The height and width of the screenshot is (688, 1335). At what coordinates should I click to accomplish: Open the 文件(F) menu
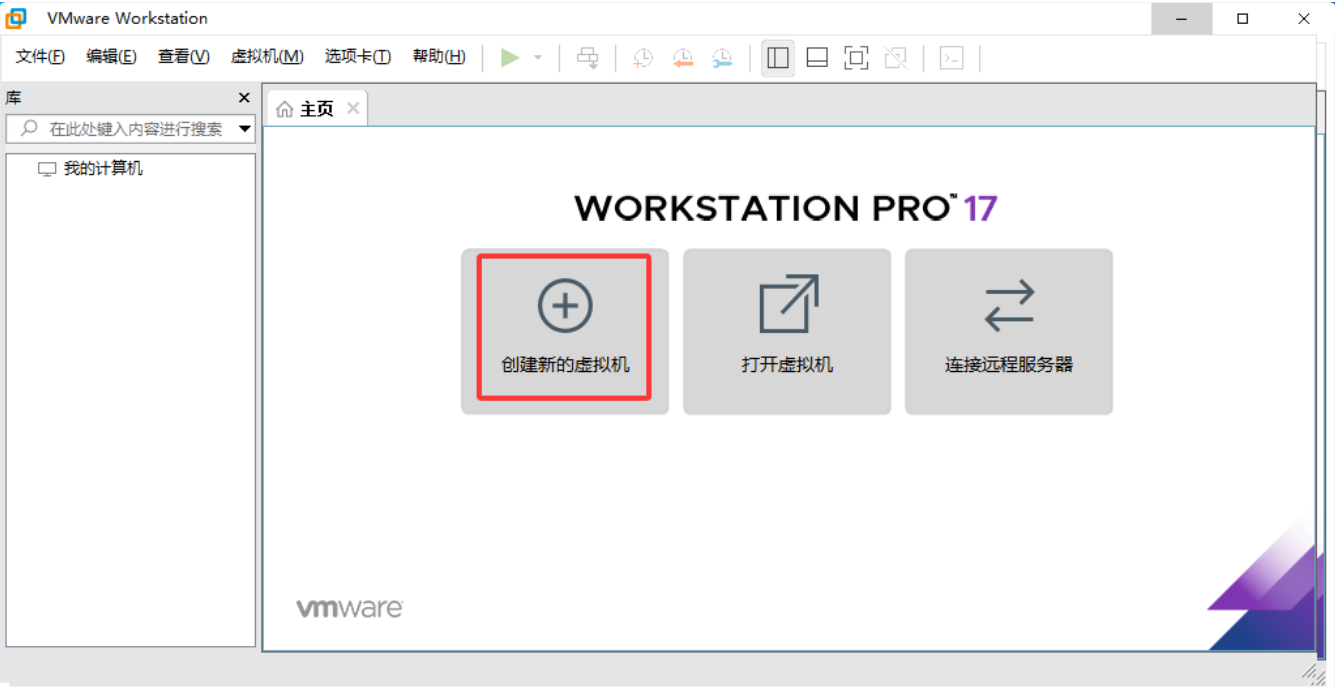point(40,57)
